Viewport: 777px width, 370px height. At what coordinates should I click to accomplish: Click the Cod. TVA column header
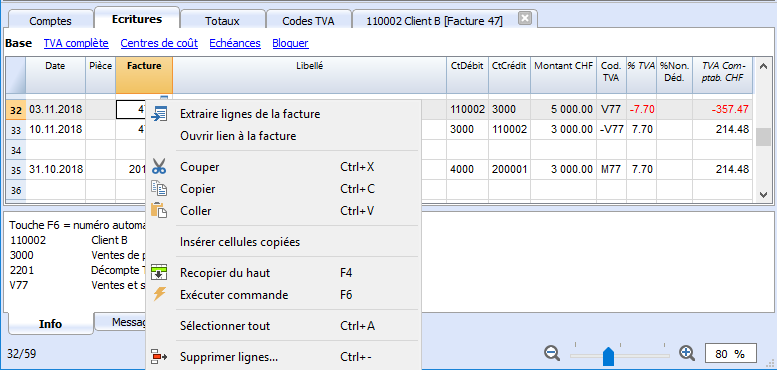pyautogui.click(x=611, y=75)
